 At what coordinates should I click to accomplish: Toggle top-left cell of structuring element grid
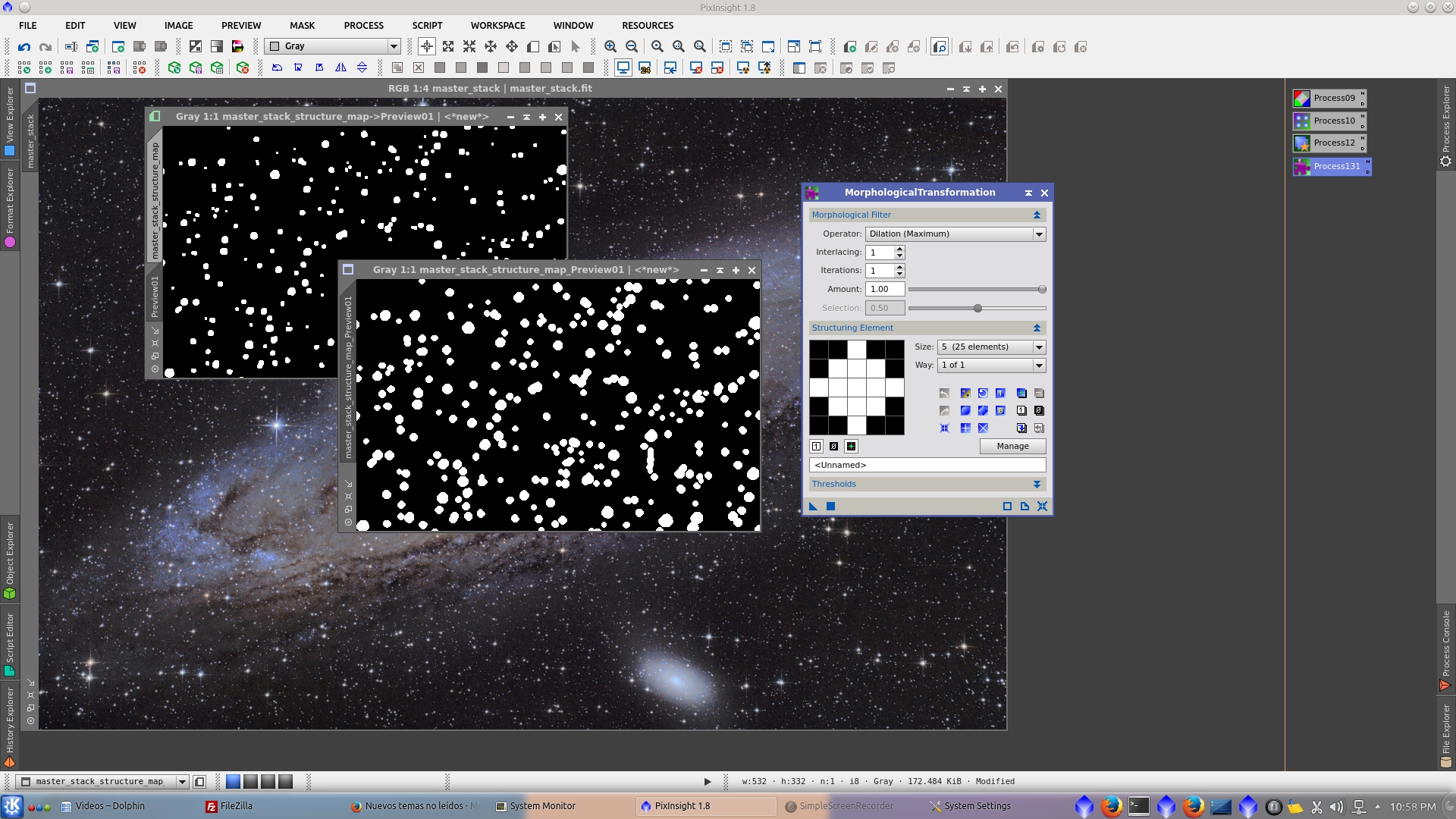[819, 350]
